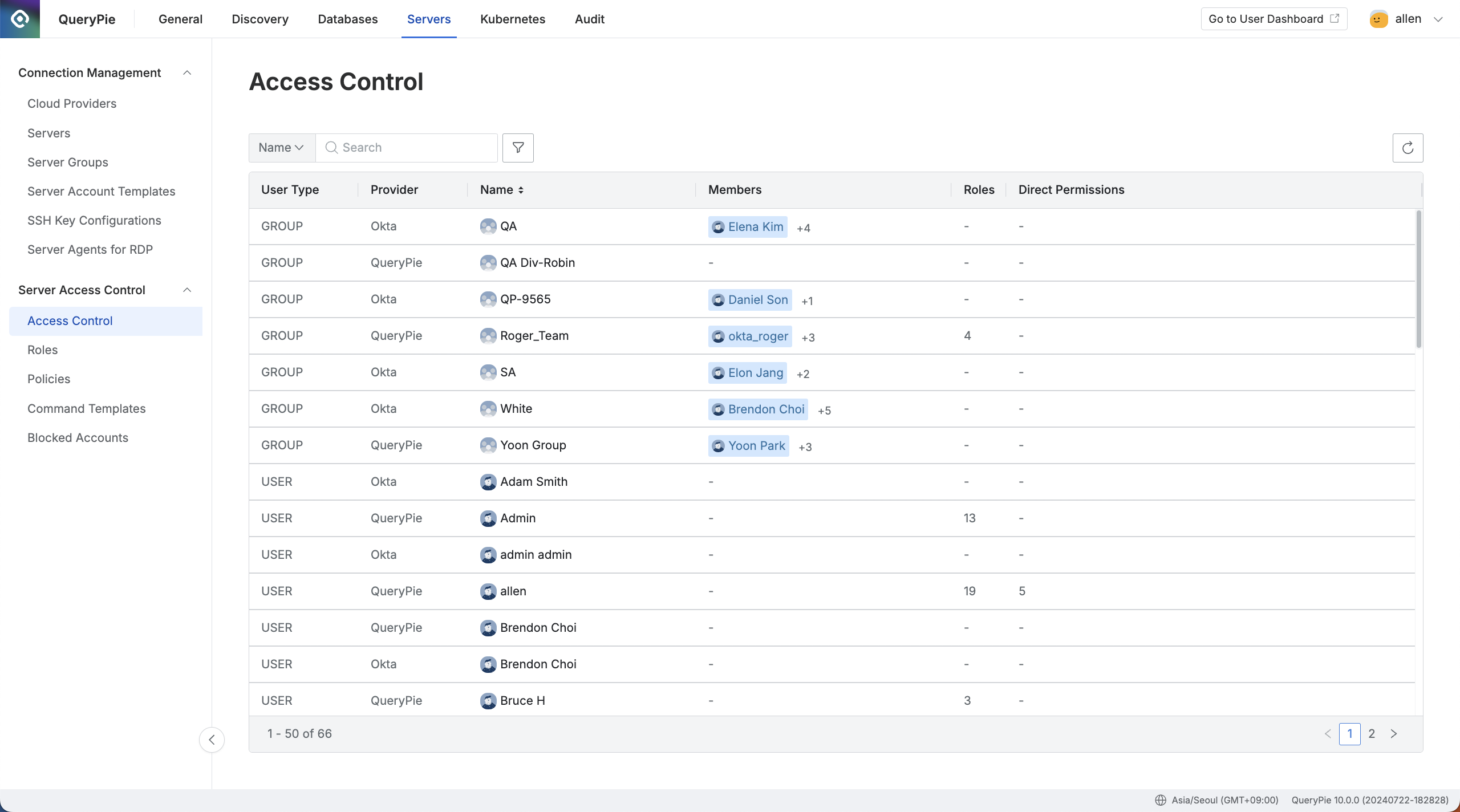Image resolution: width=1460 pixels, height=812 pixels.
Task: Click the SA group icon
Action: coord(488,372)
